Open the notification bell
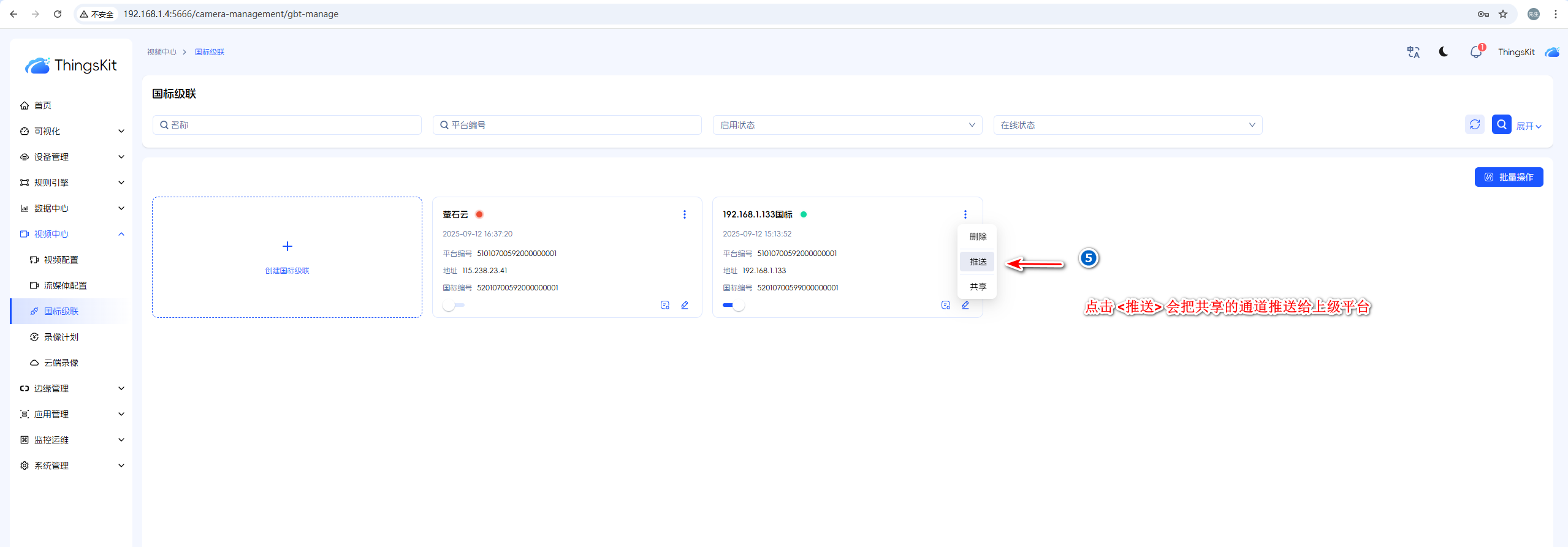The width and height of the screenshot is (1568, 547). tap(1475, 52)
